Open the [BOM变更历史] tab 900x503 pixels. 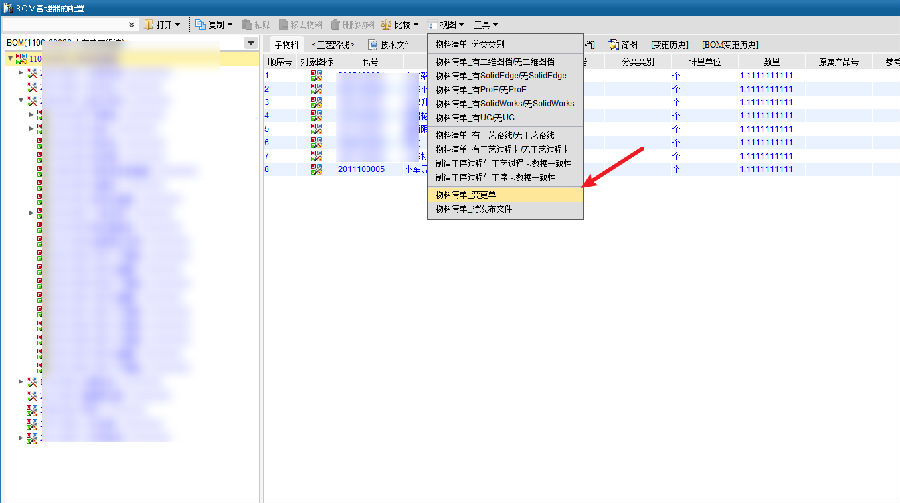[x=730, y=44]
